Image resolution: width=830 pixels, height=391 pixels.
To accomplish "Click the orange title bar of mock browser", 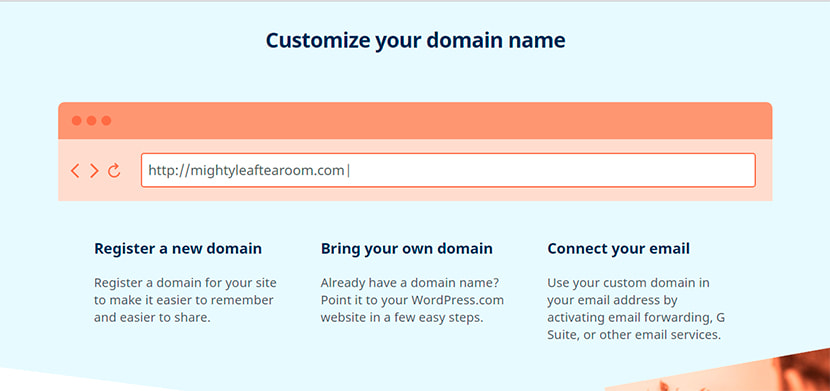I will pyautogui.click(x=415, y=121).
